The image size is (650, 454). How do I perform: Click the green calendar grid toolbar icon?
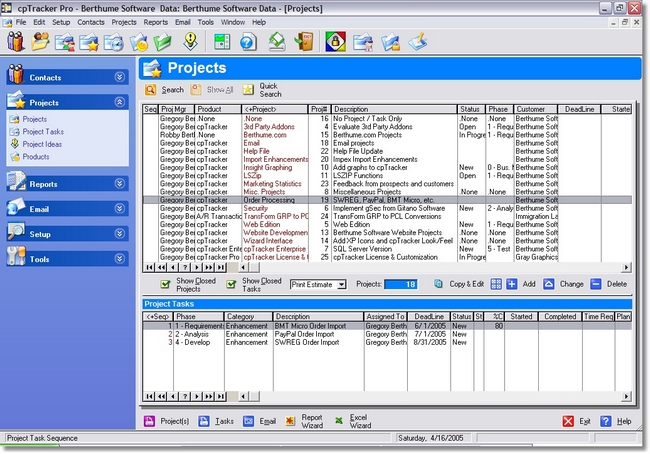[222, 42]
